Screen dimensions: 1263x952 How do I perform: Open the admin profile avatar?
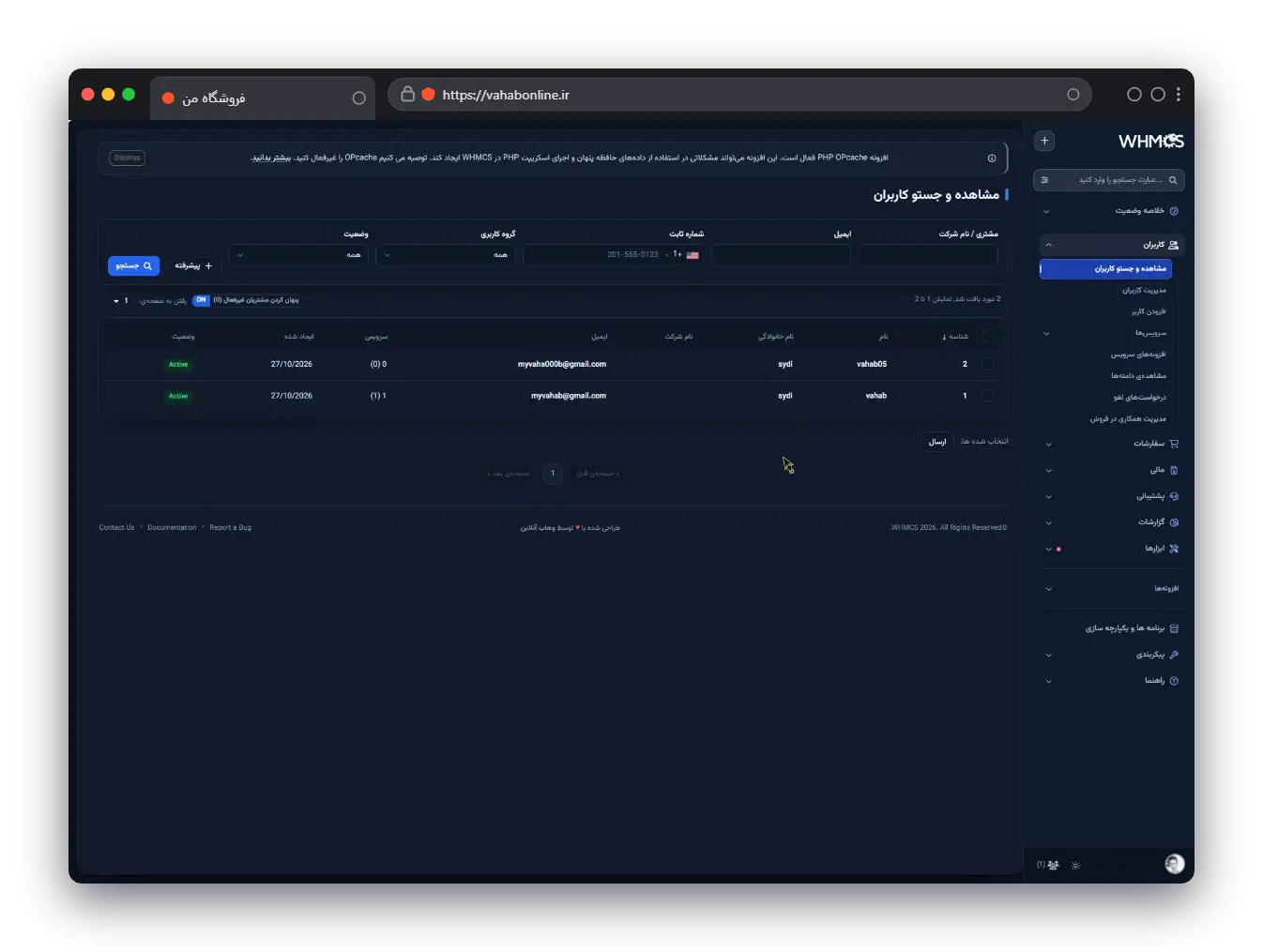1174,865
